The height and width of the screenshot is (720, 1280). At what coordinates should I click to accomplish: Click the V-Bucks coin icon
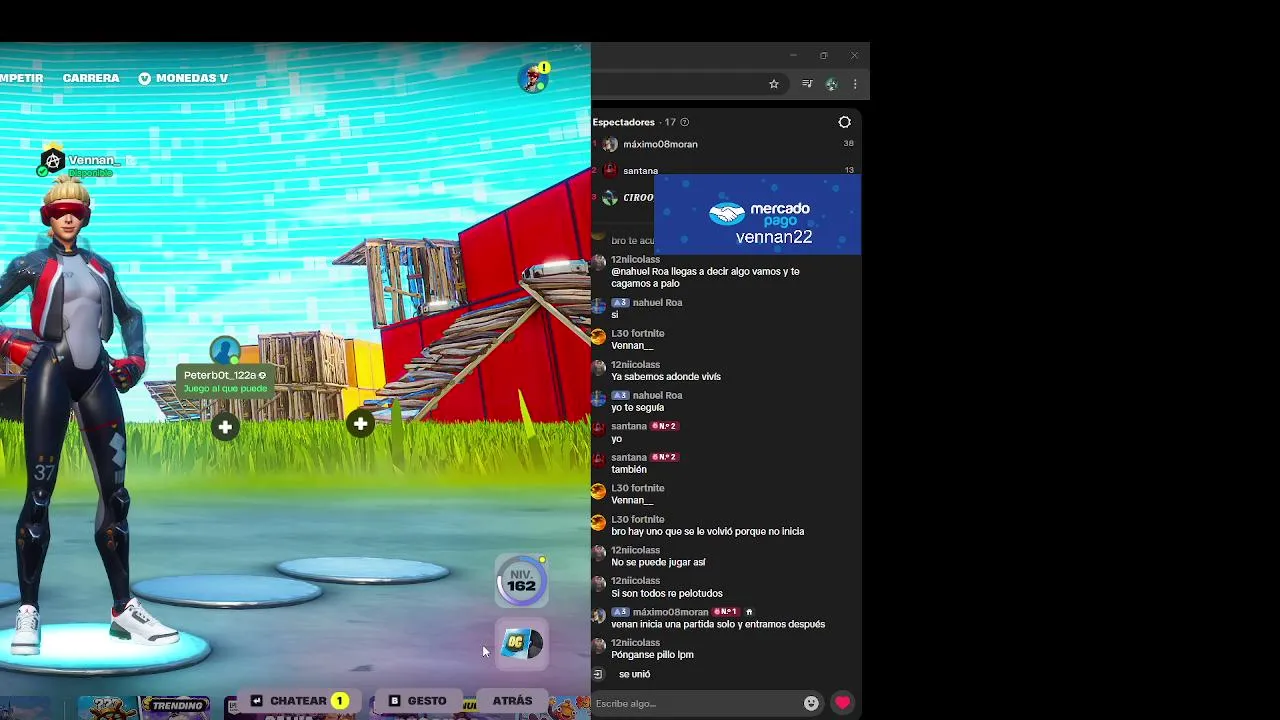[145, 78]
